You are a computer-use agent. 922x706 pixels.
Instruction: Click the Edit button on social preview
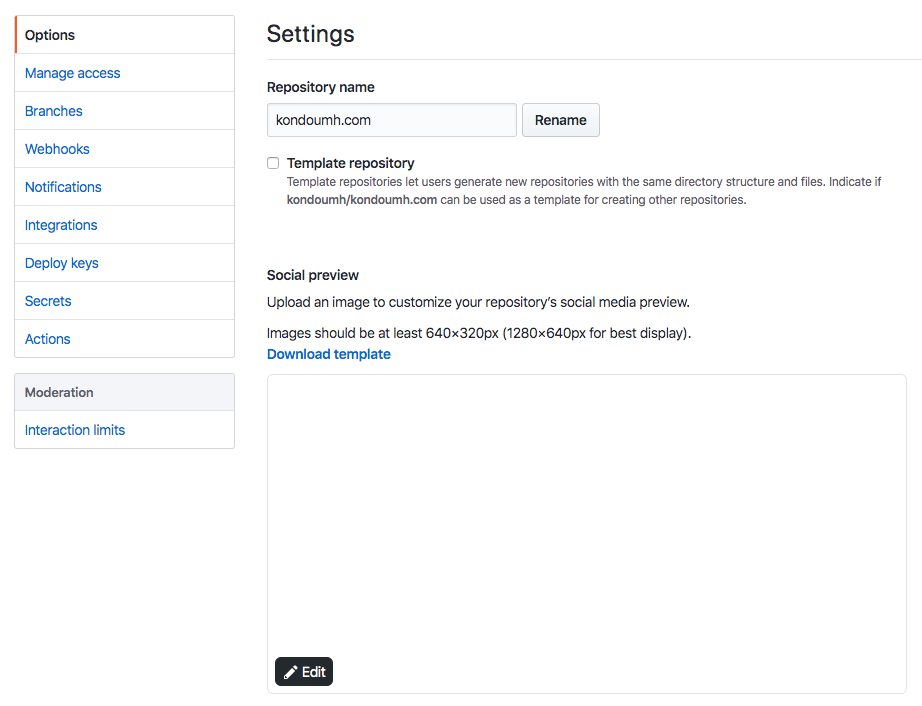303,671
